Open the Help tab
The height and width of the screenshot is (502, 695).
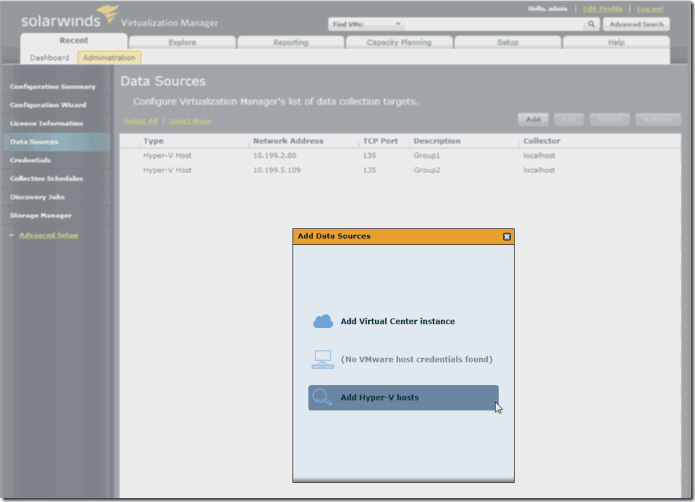616,43
